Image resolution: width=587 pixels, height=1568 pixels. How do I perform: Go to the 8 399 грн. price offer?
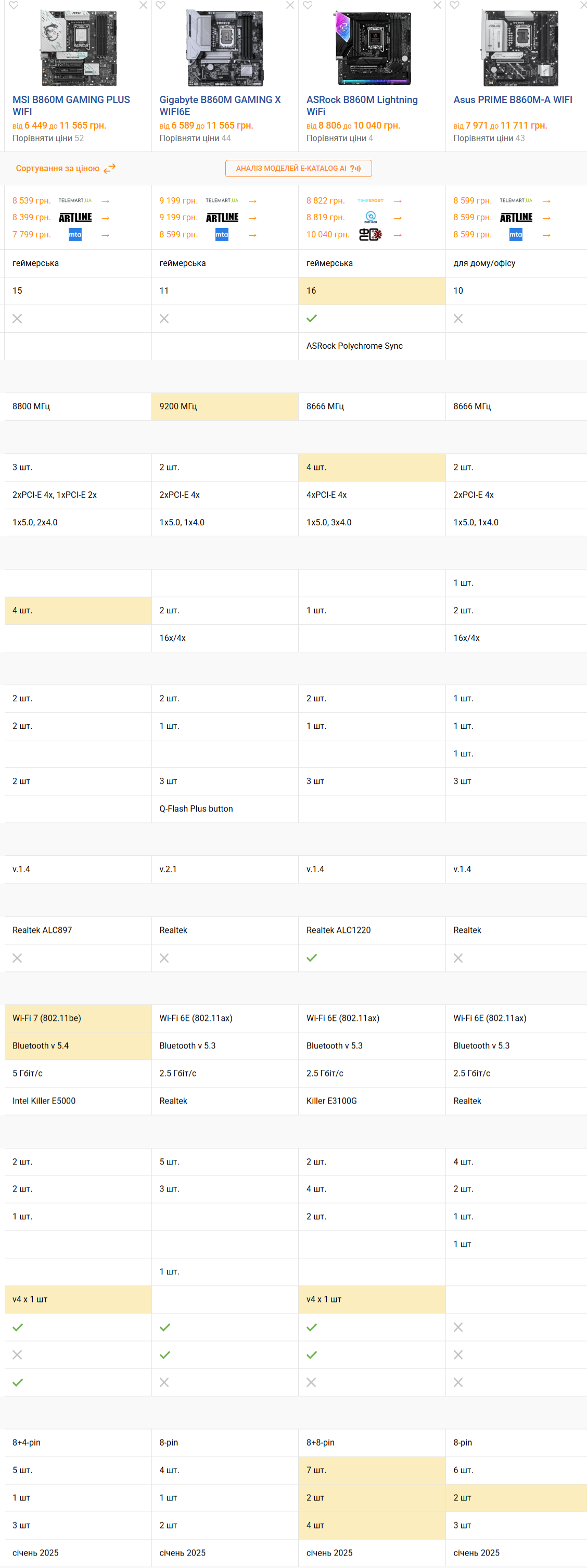pos(32,217)
